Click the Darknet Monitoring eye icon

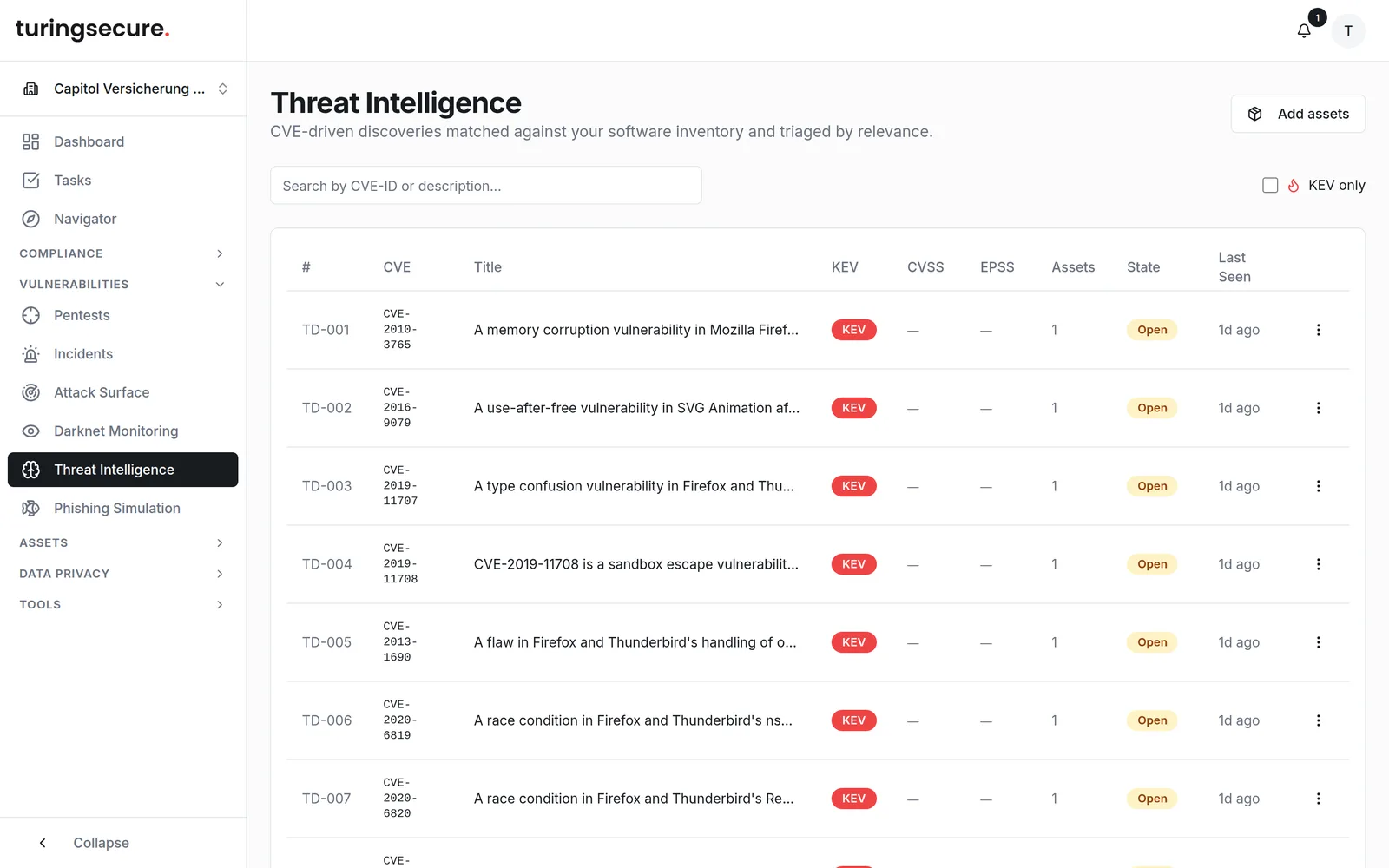(31, 431)
